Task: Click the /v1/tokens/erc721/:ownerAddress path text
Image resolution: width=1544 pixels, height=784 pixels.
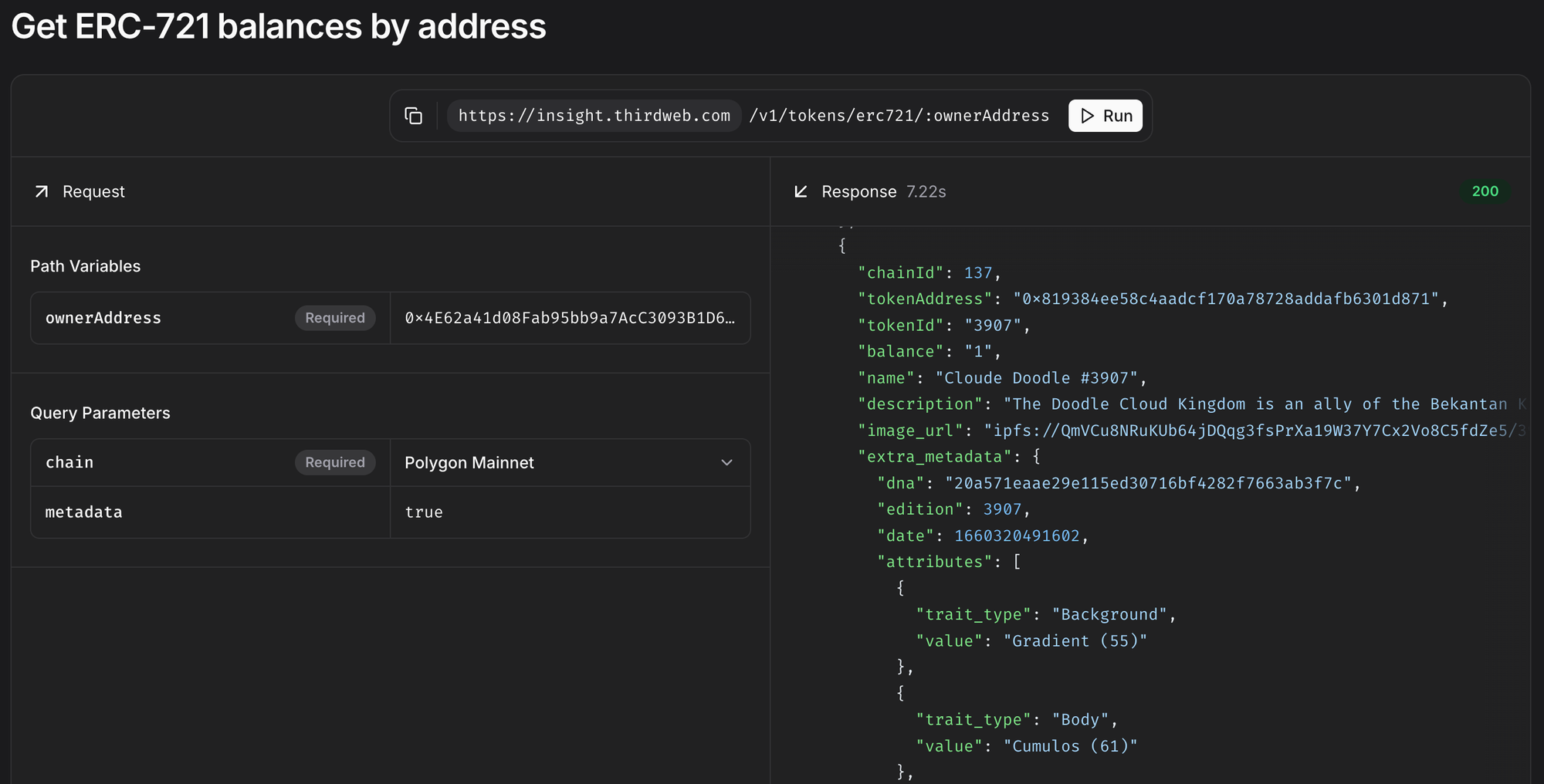Action: click(899, 116)
